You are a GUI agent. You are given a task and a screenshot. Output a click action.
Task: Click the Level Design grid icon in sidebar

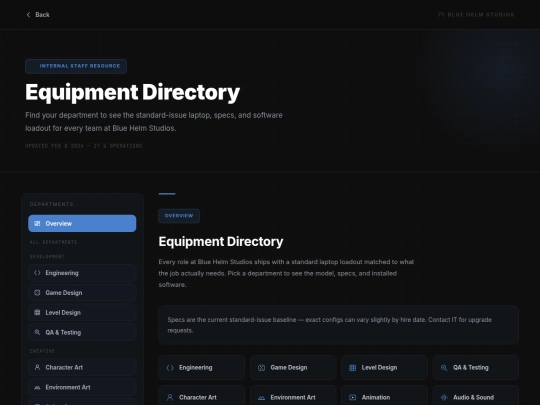(x=37, y=312)
